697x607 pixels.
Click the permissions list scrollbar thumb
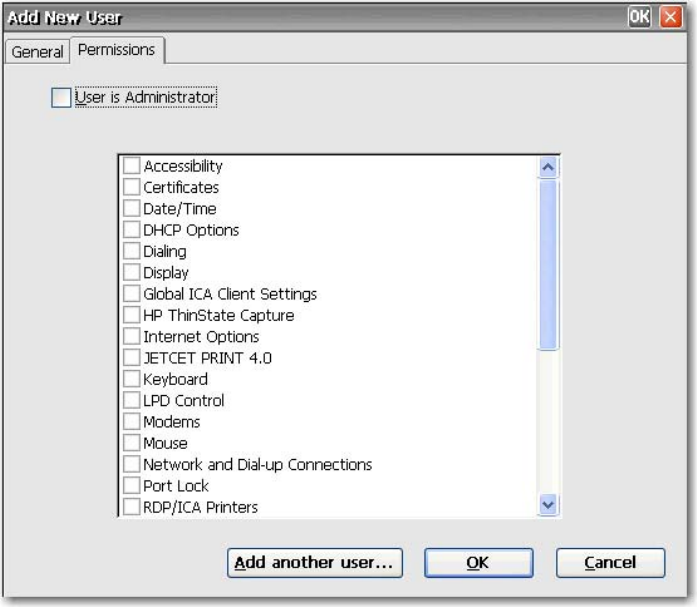(548, 265)
